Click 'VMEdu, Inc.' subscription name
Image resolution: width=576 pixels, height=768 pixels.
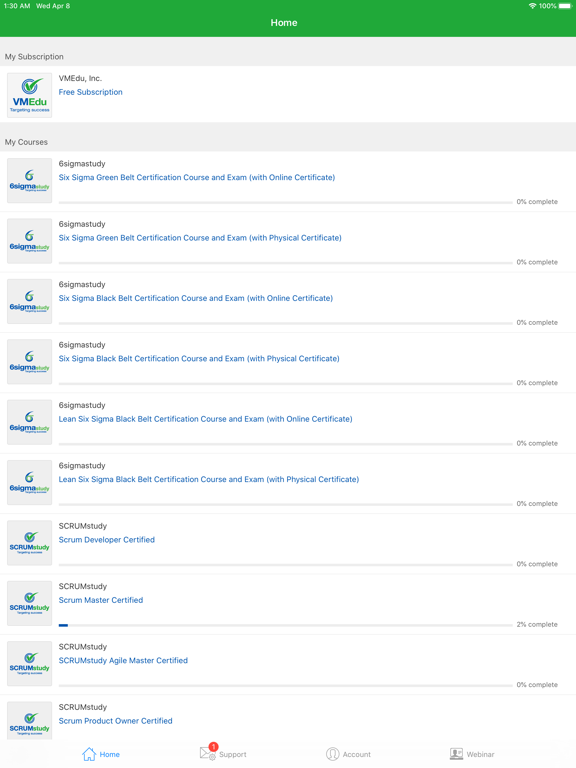(80, 78)
